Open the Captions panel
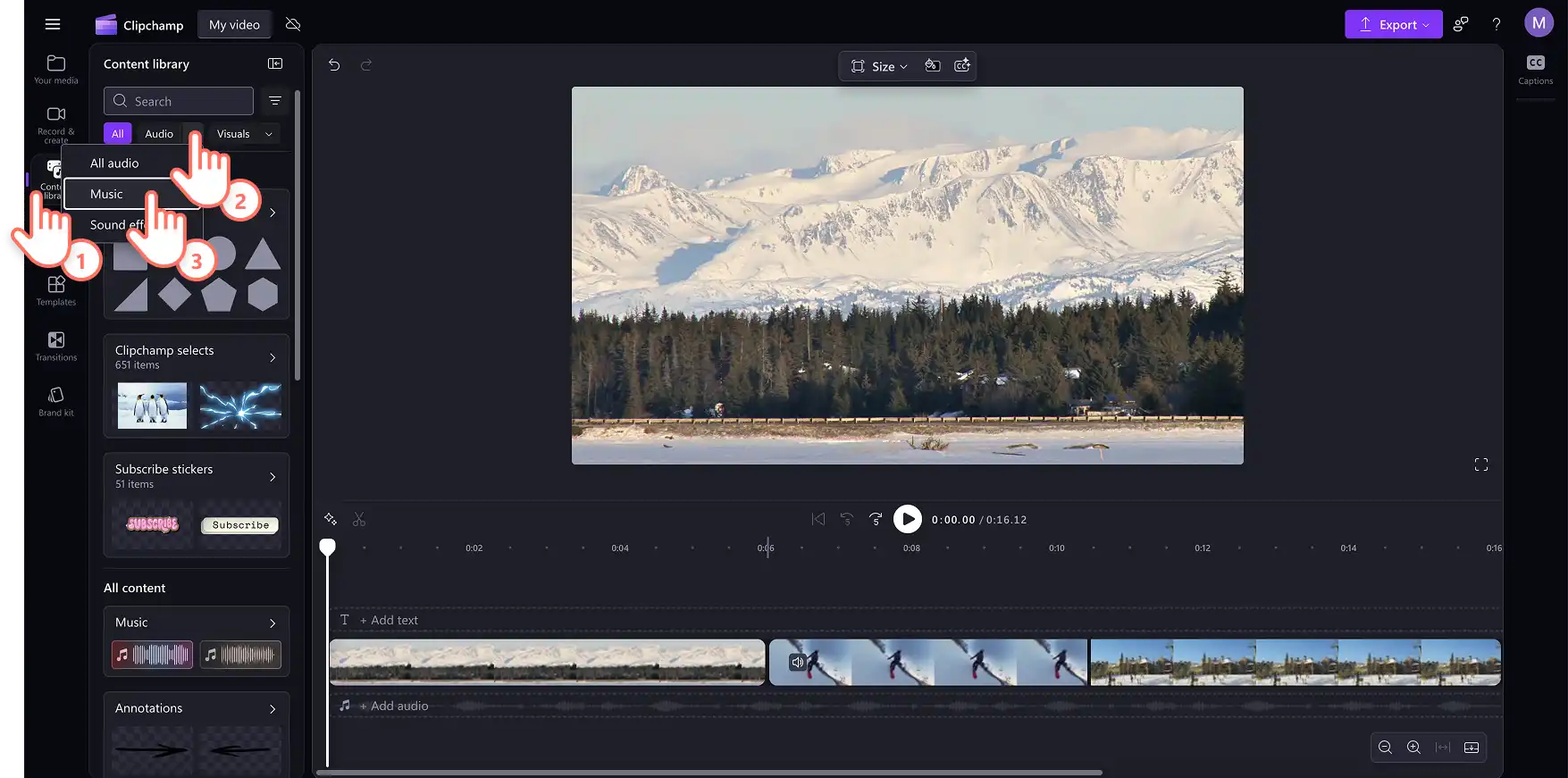 1536,70
